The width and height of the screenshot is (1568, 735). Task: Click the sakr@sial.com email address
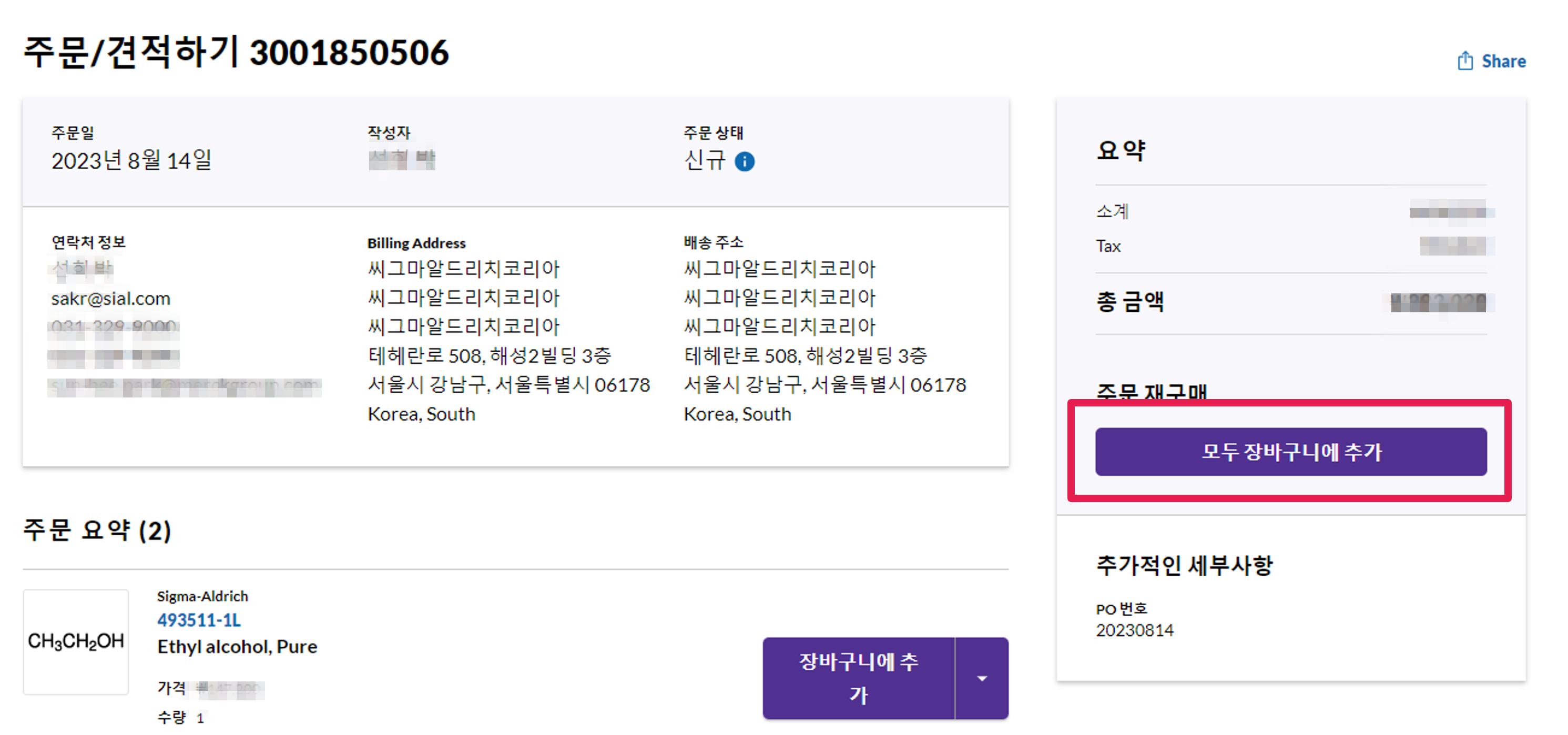click(x=111, y=298)
